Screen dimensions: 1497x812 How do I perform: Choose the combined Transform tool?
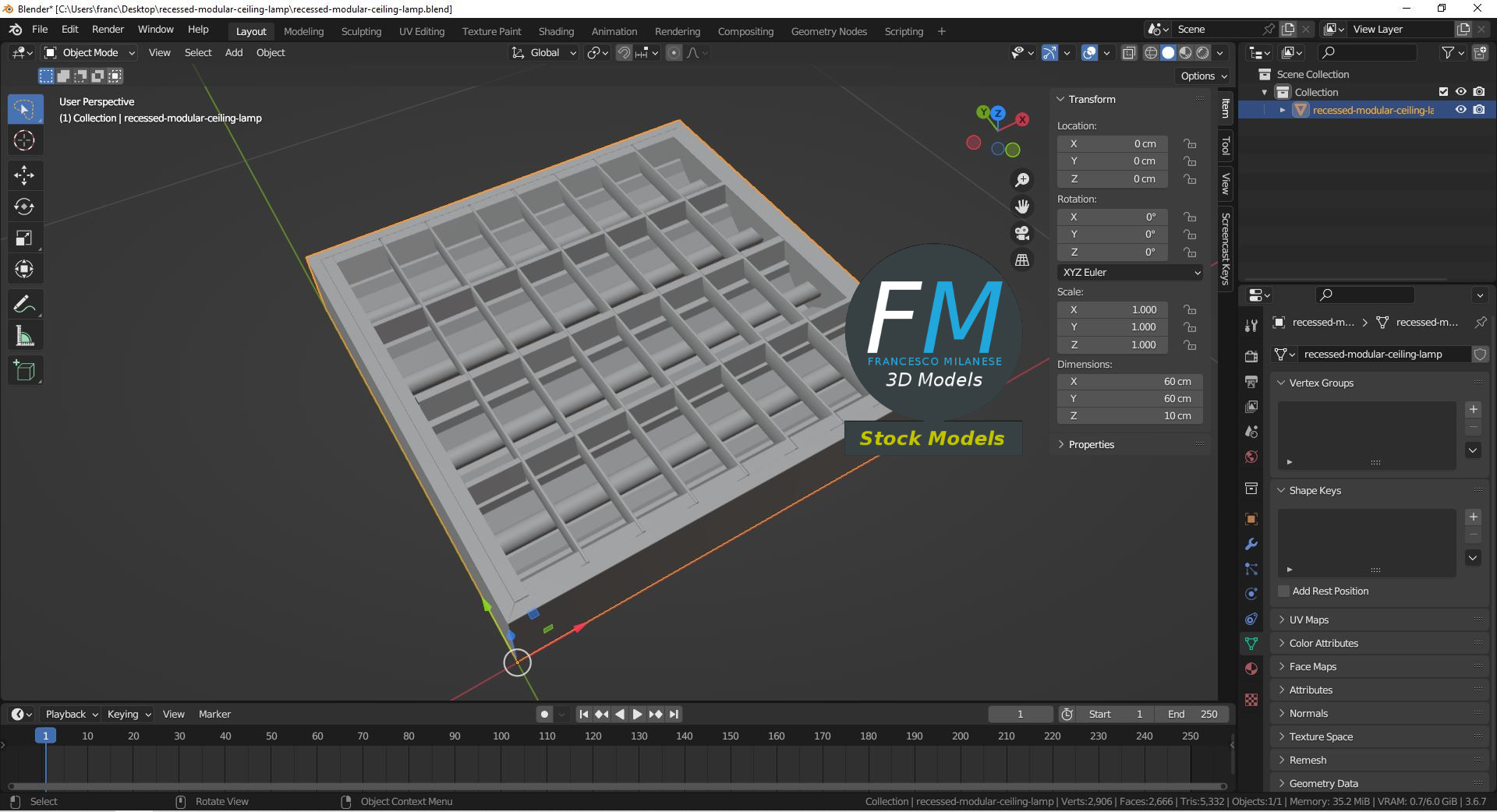[24, 270]
